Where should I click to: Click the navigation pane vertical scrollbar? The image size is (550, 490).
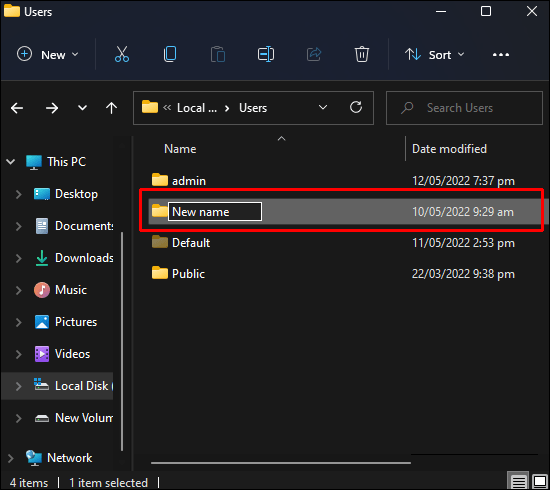[x=122, y=341]
